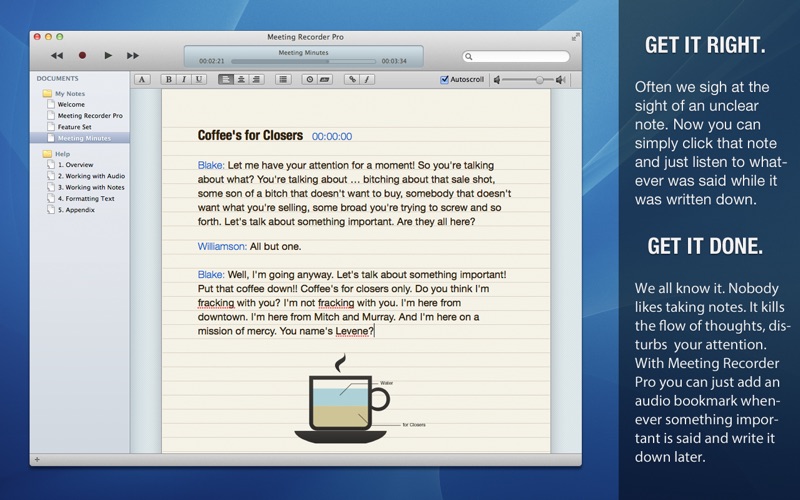
Task: Center-align the text
Action: coord(241,79)
